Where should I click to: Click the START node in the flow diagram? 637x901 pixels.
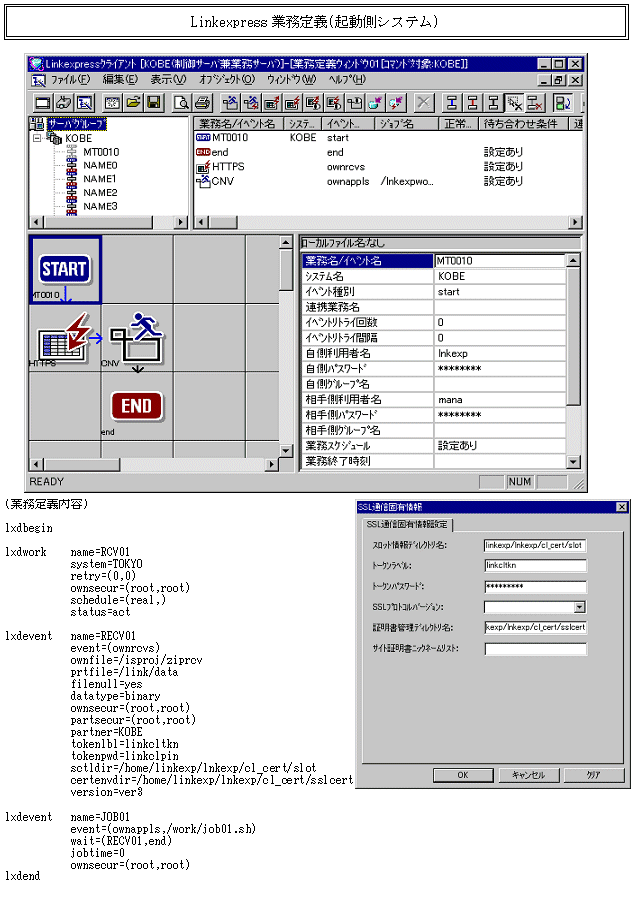[x=65, y=269]
